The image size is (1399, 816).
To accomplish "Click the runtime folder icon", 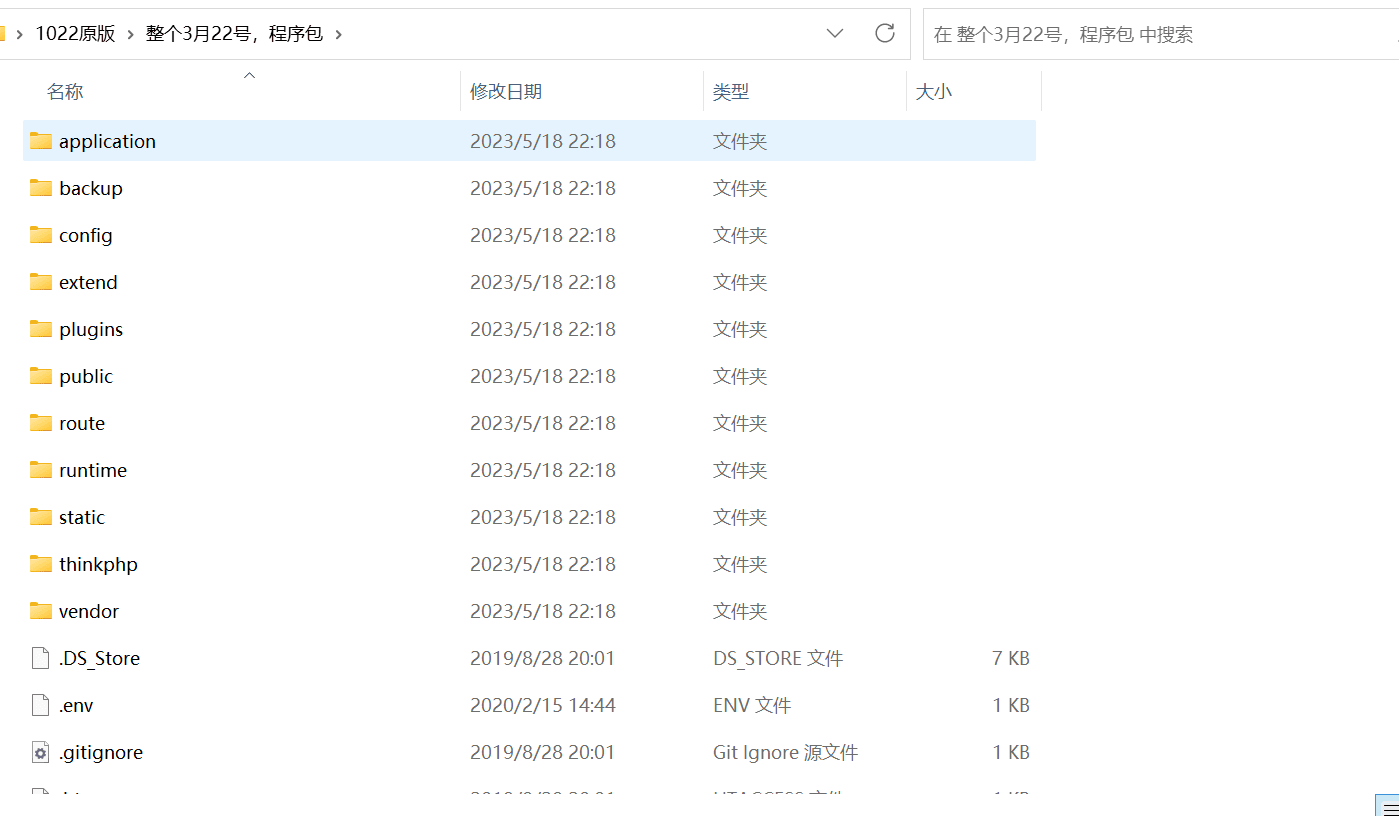I will pos(41,470).
